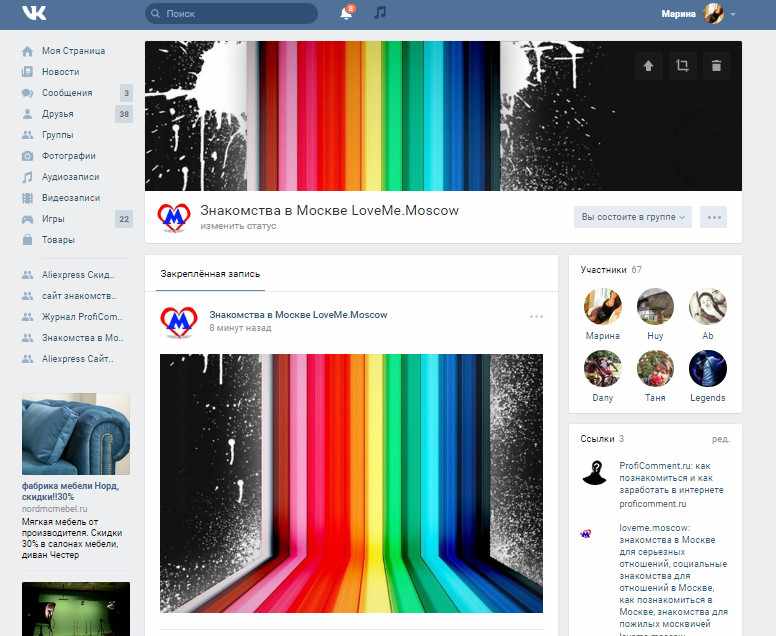Image resolution: width=776 pixels, height=636 pixels.
Task: Open Аудиозаписи music icon
Action: [28, 177]
